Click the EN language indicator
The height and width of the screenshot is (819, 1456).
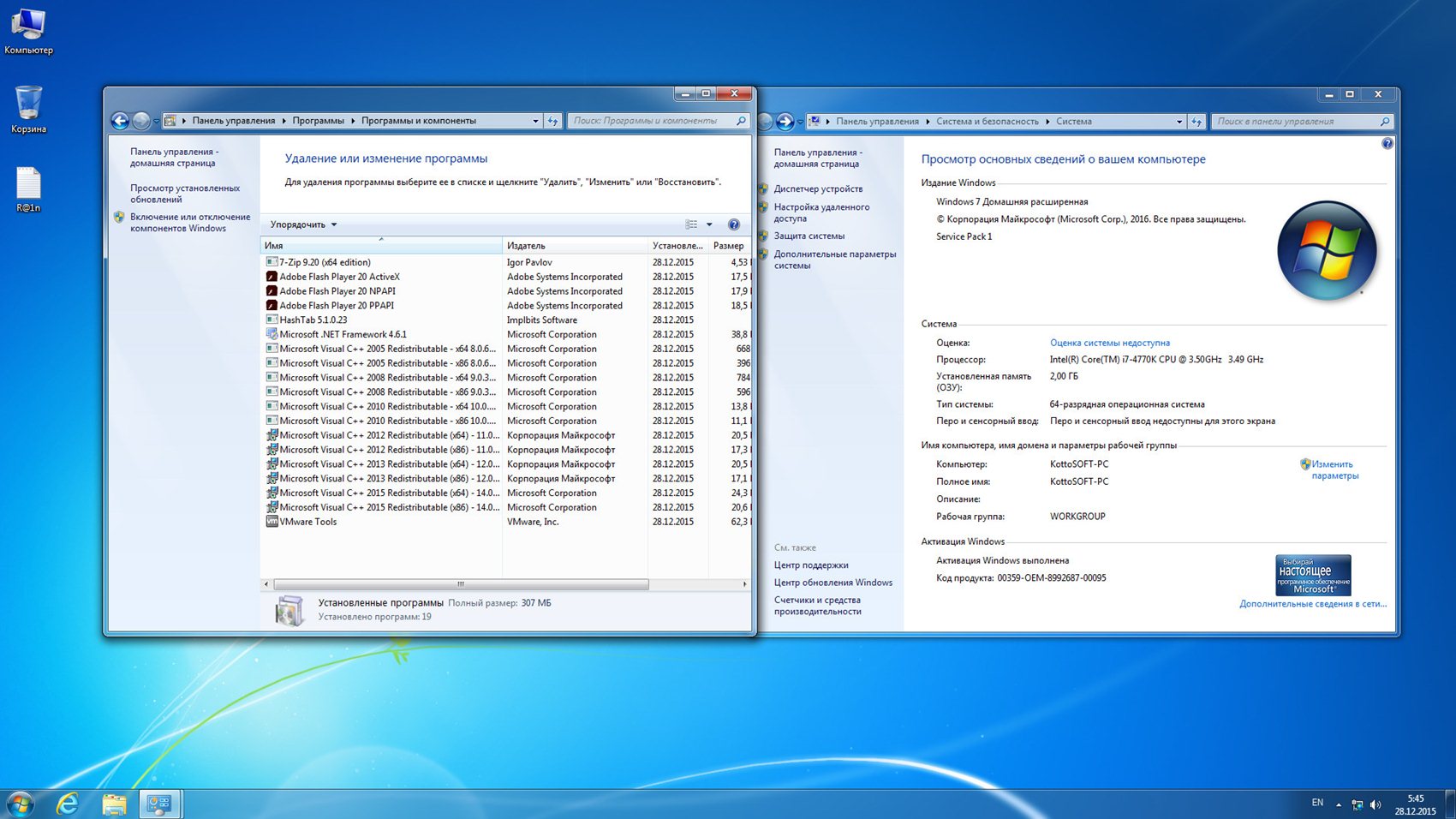[1317, 803]
